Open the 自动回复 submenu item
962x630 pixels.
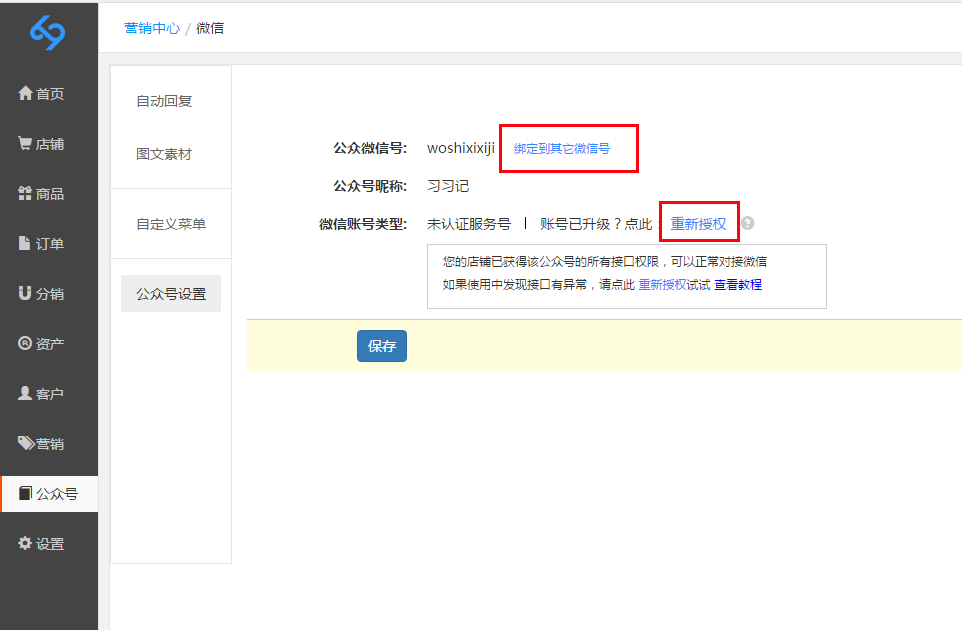pyautogui.click(x=164, y=101)
